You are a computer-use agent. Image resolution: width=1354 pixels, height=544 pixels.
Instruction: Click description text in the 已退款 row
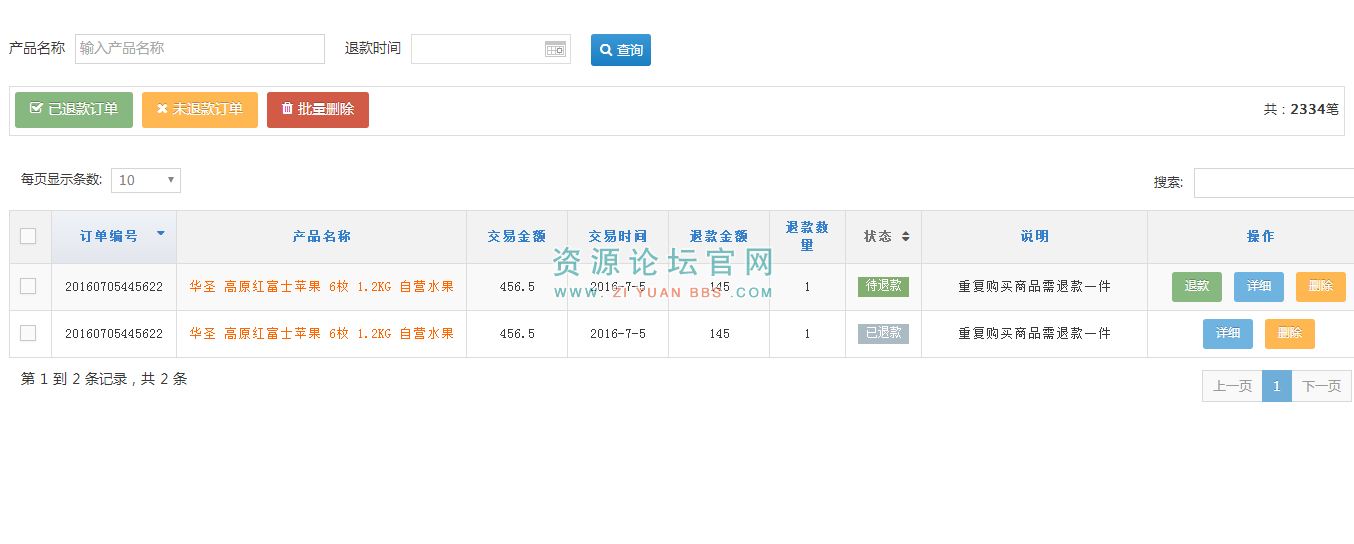[1034, 334]
